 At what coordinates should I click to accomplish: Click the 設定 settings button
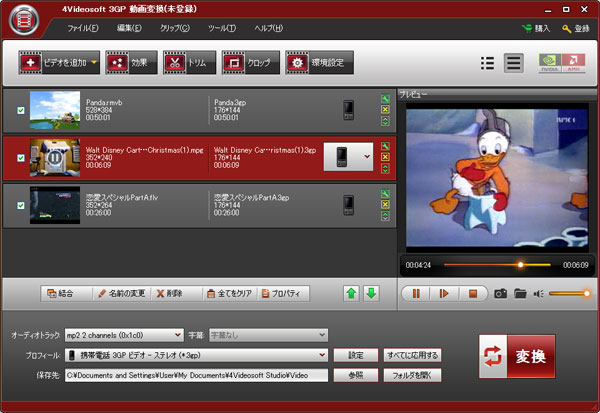(356, 355)
